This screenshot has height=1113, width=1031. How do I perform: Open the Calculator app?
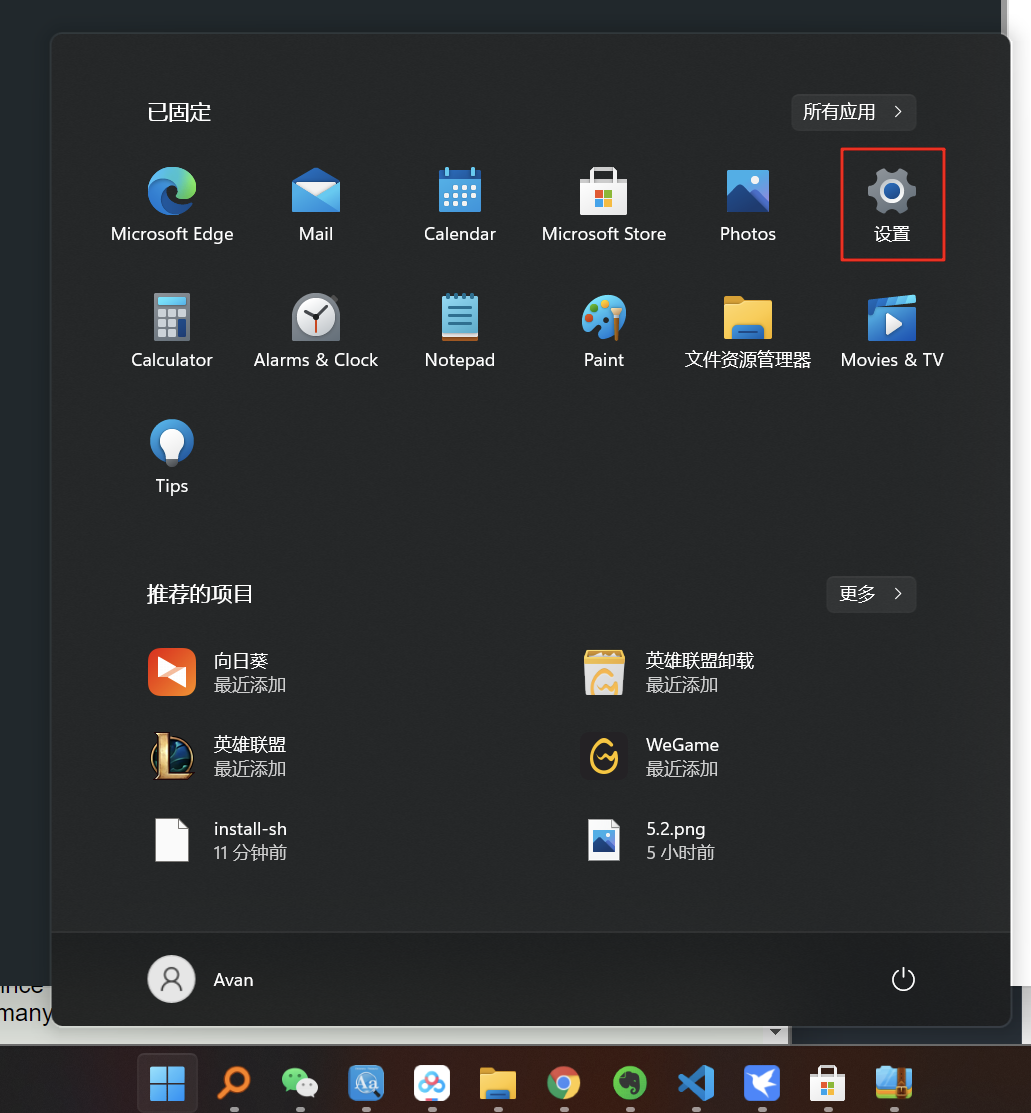click(x=172, y=331)
